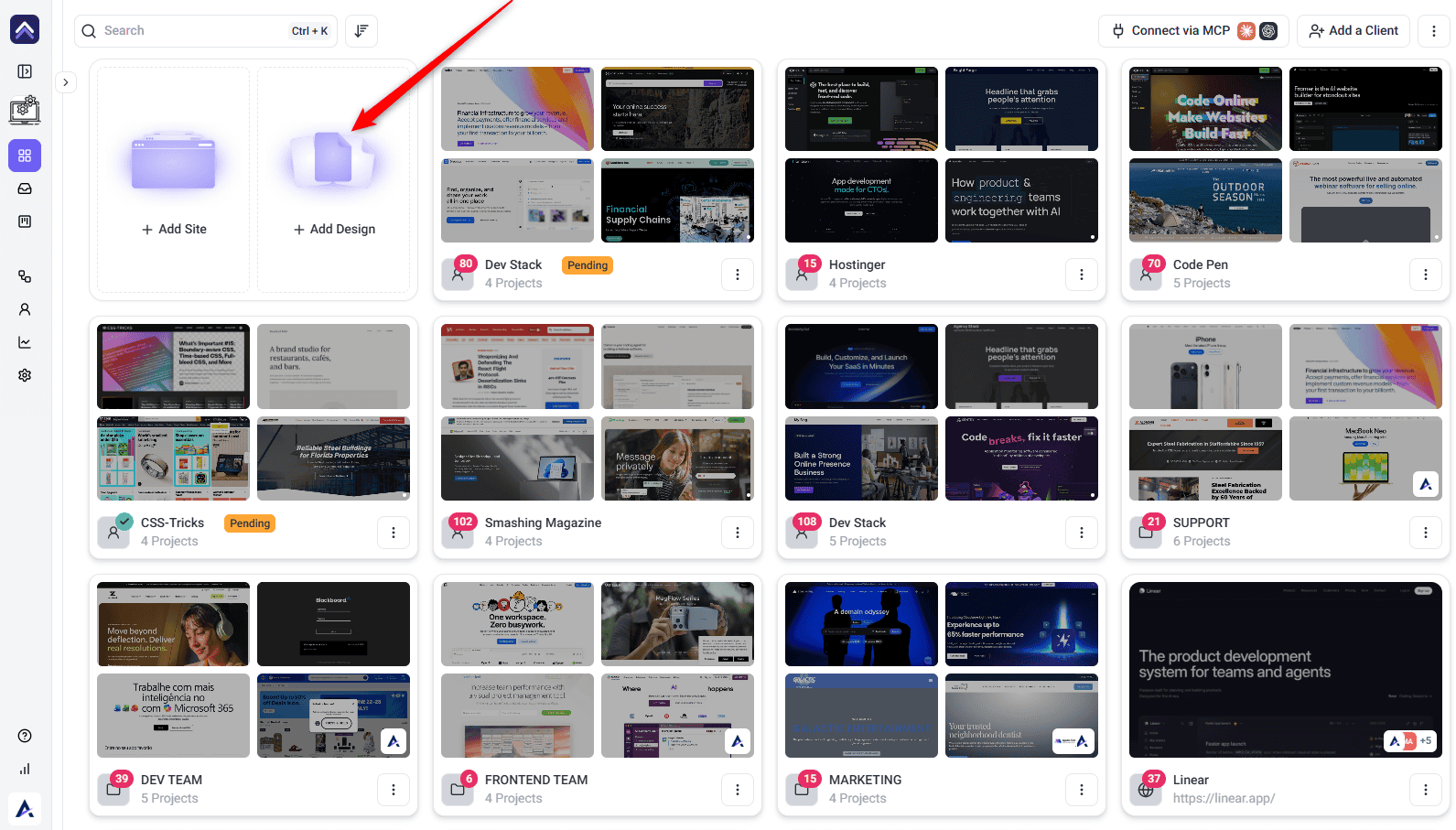Viewport: 1456px width, 830px height.
Task: Click the Add a Client button
Action: point(1354,31)
